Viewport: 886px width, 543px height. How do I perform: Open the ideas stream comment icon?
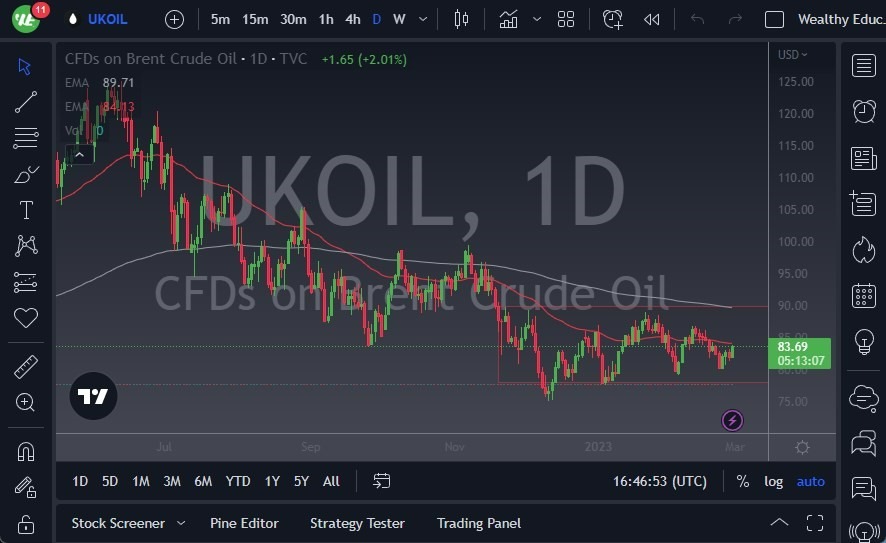(x=863, y=488)
